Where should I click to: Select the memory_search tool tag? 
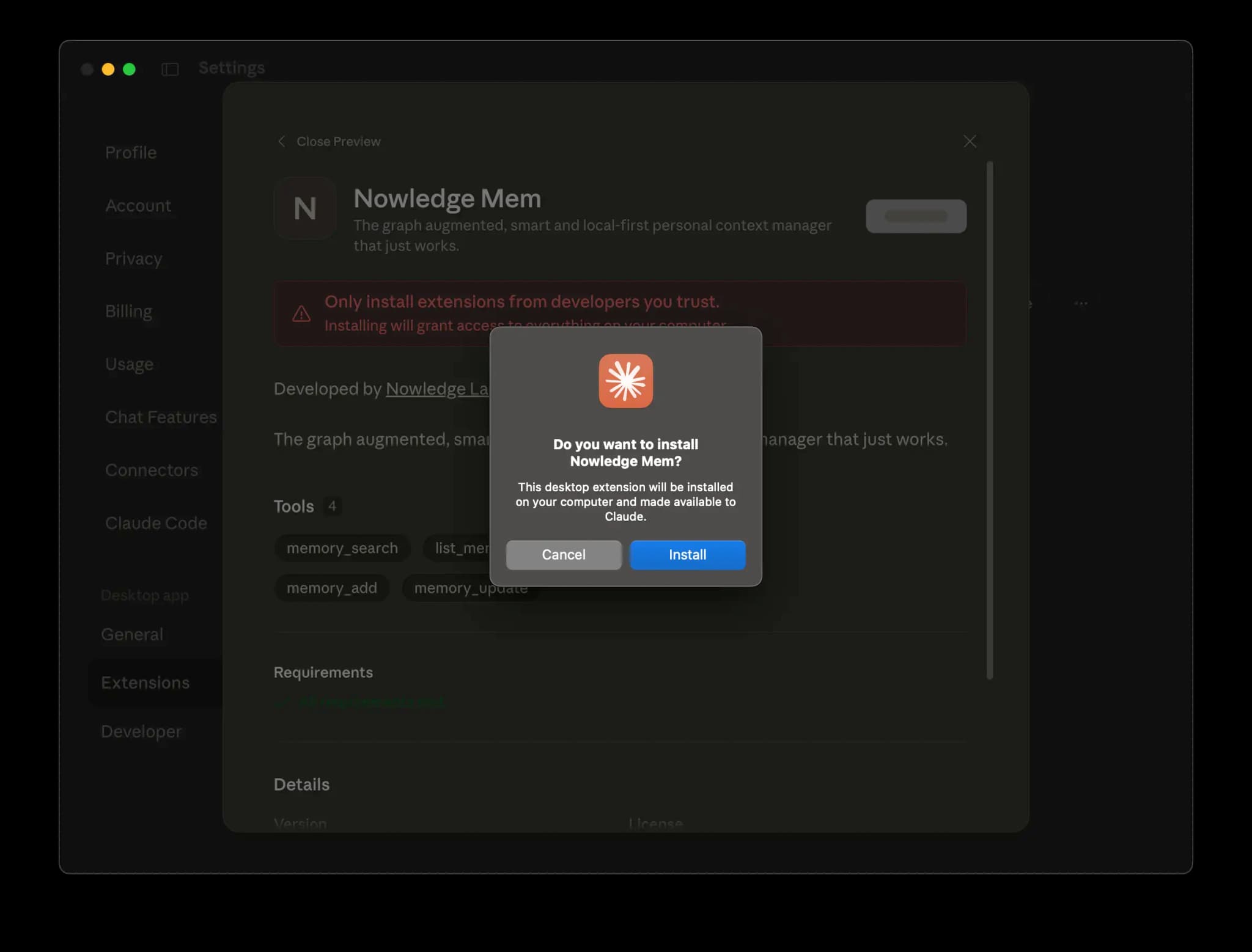[342, 548]
